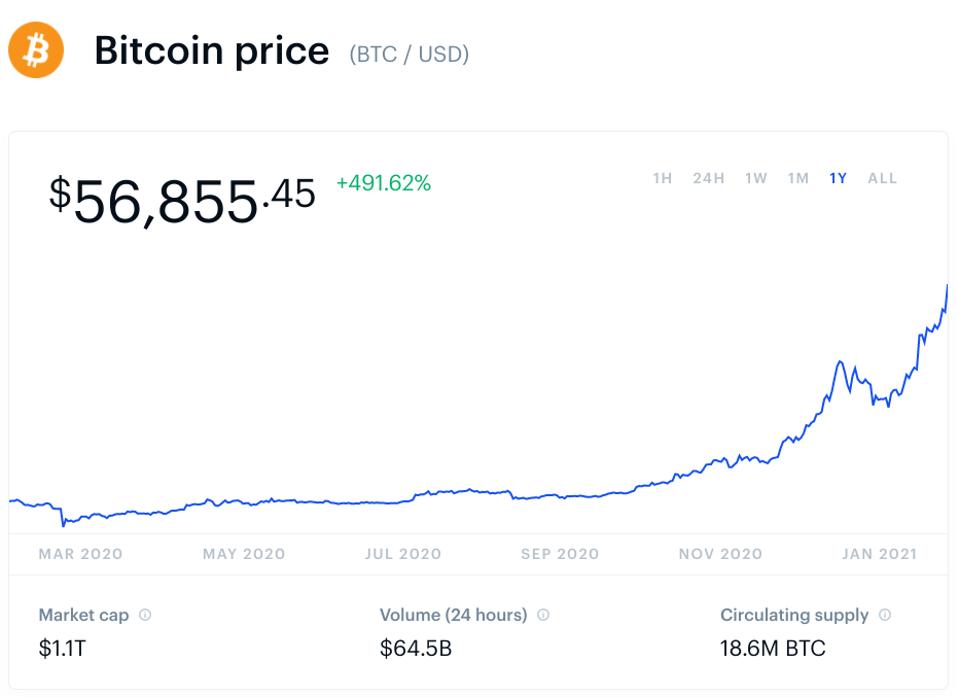This screenshot has height=697, width=959.
Task: Click the (BTC / USD) pair label
Action: click(409, 54)
